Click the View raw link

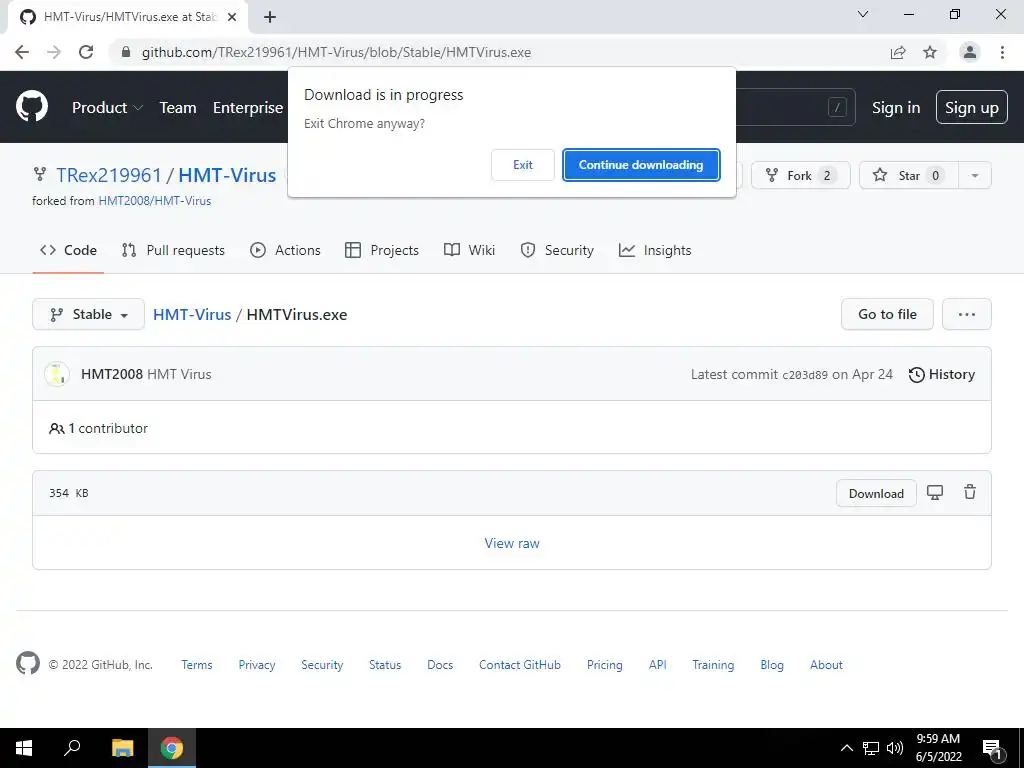click(512, 543)
